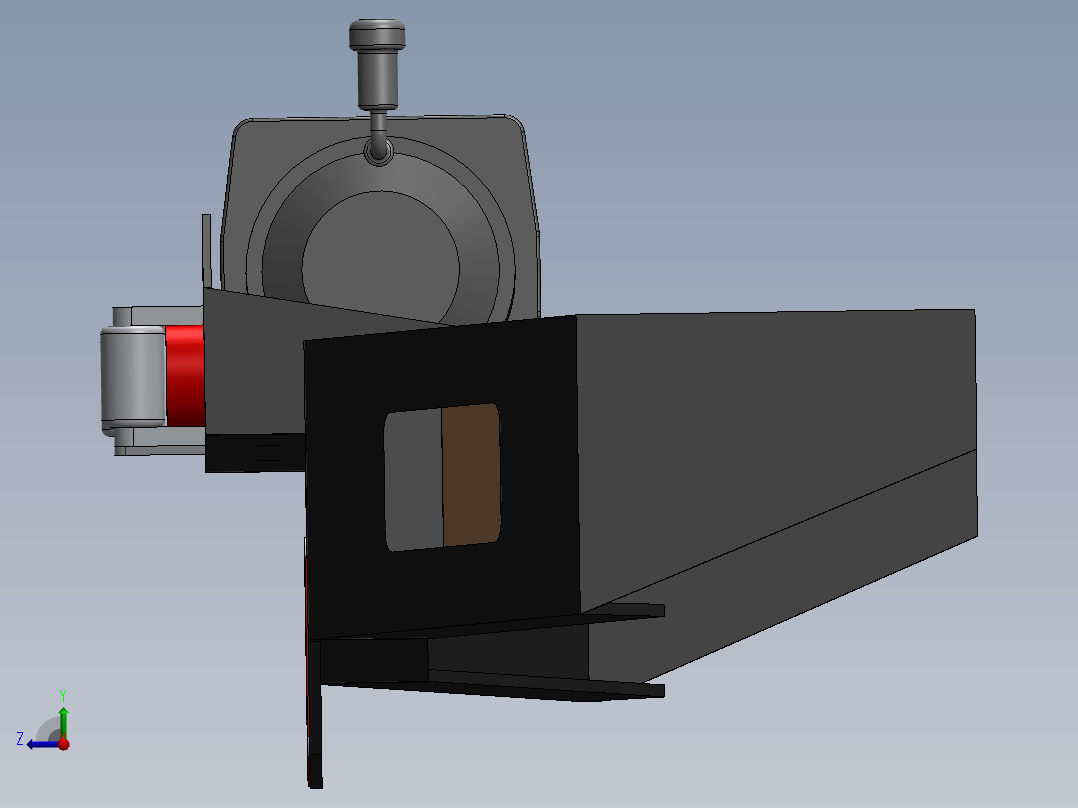Select the gray panel inside the window opening
This screenshot has height=808, width=1078.
coord(413,479)
